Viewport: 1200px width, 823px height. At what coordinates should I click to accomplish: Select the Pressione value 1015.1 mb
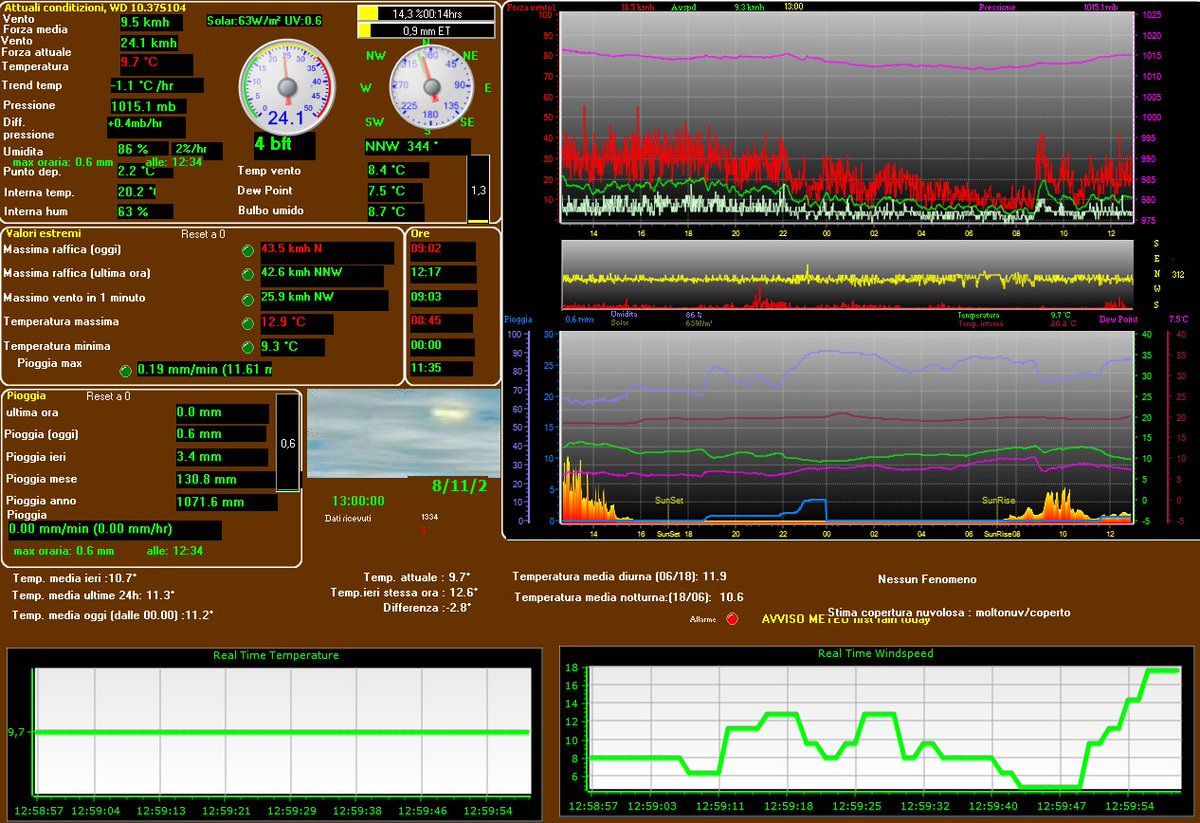coord(148,106)
